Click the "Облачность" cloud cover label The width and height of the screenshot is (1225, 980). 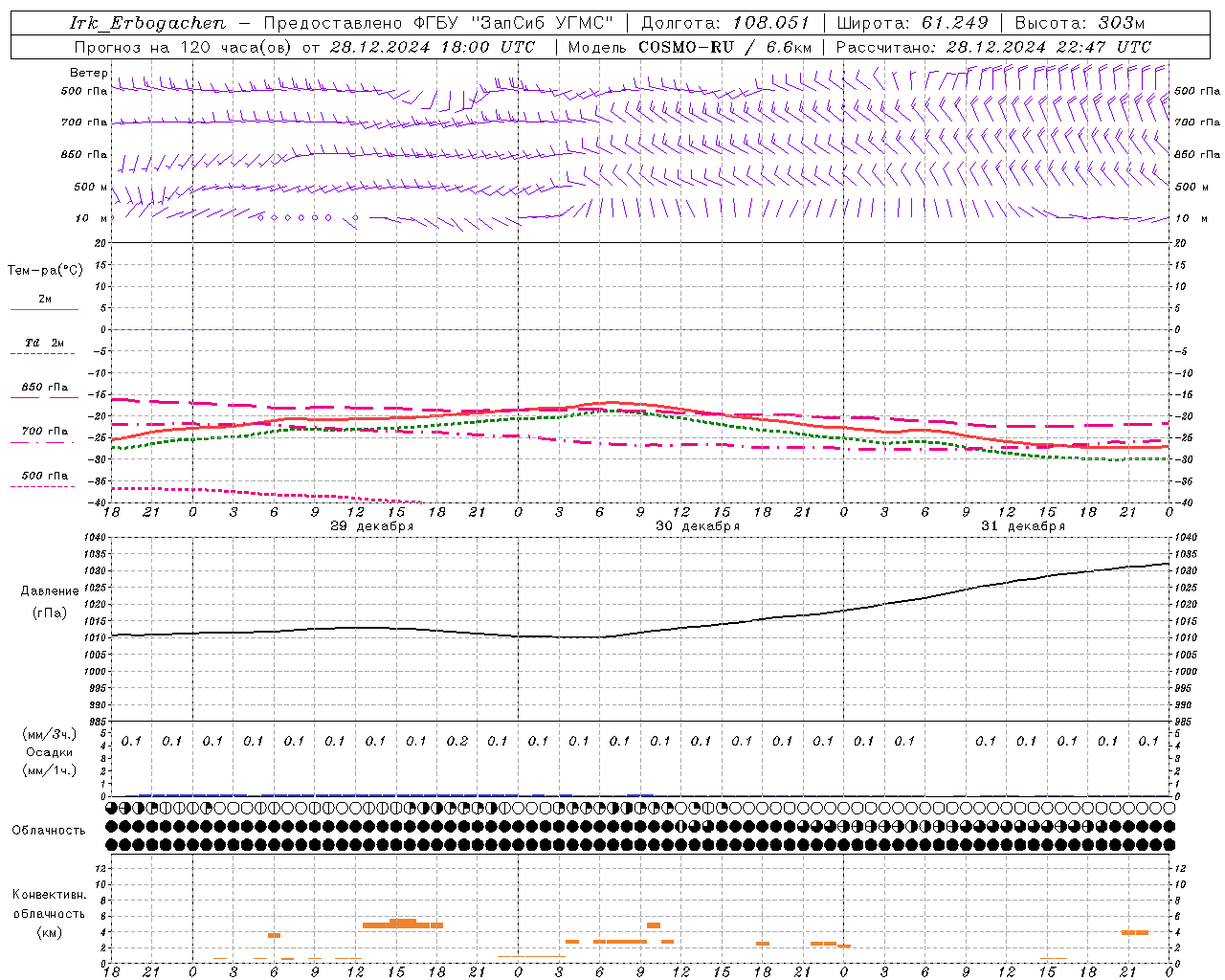(49, 830)
